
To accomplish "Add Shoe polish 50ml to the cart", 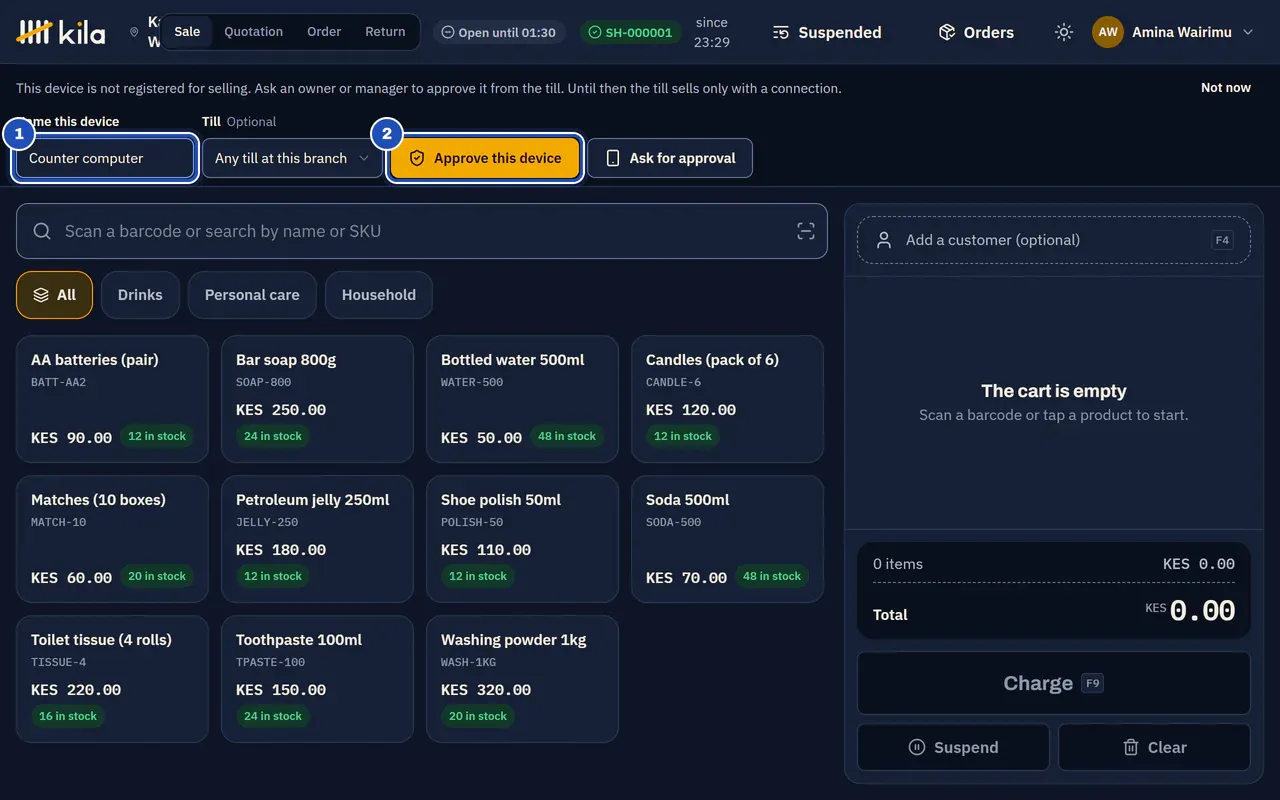I will point(522,539).
